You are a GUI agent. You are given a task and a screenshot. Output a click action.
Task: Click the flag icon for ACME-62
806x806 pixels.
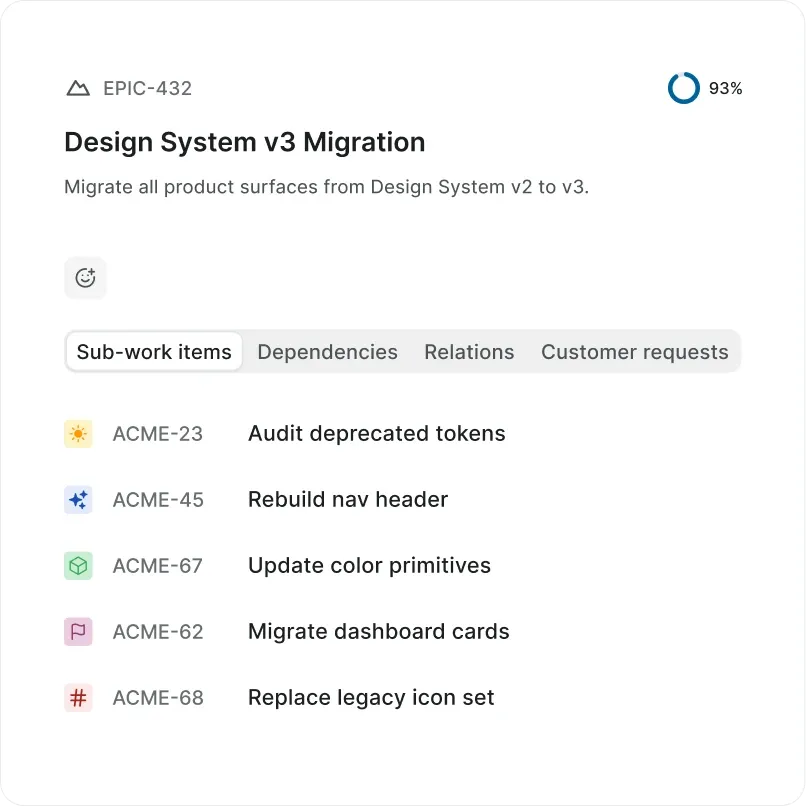click(78, 632)
